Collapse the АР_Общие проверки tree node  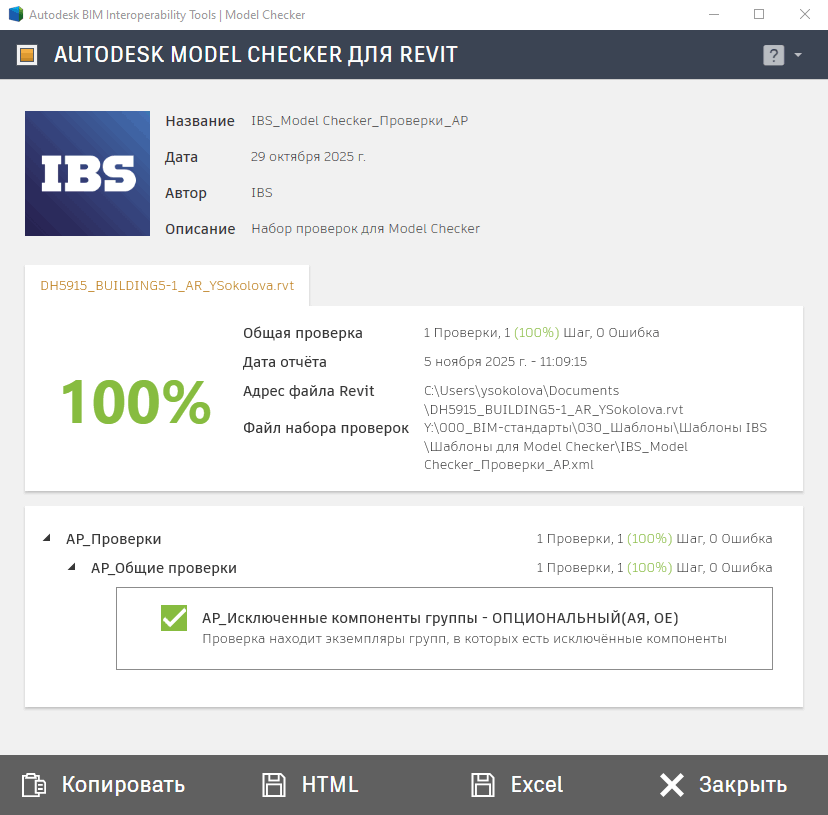coord(72,567)
